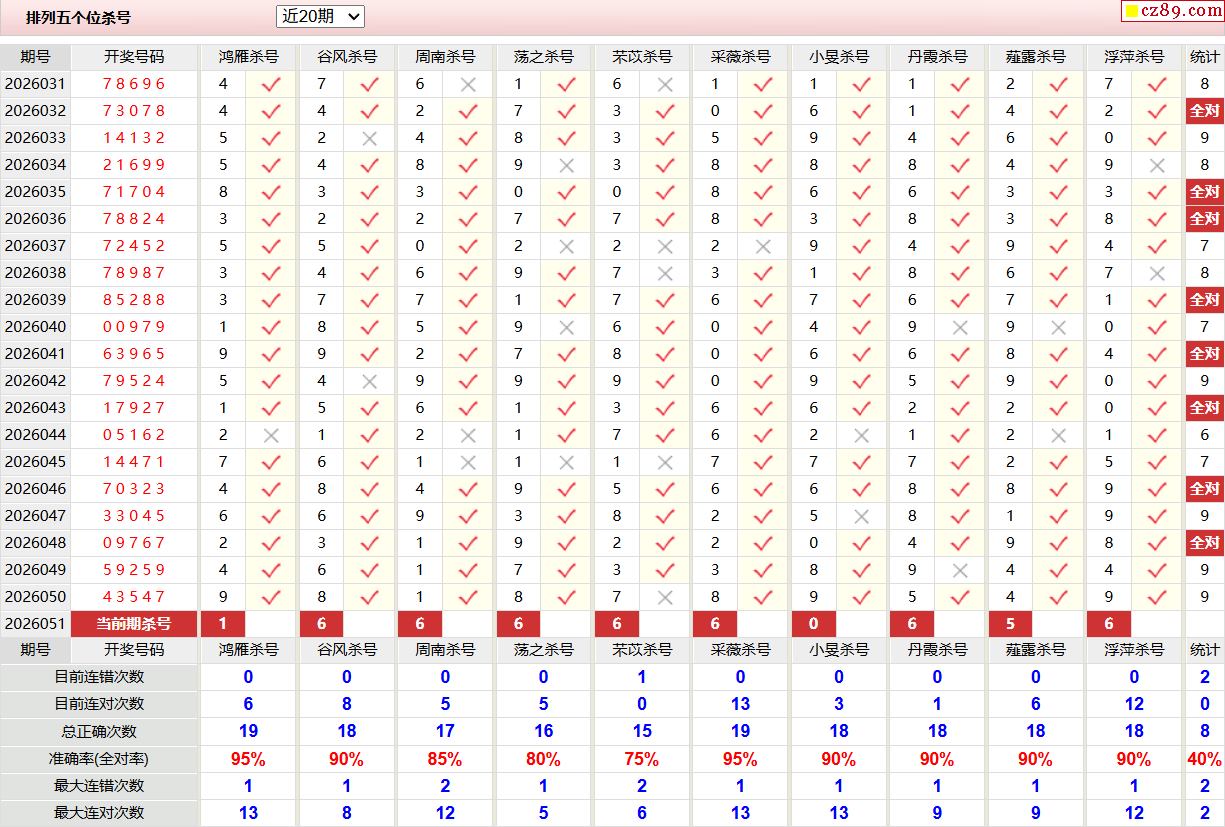1225x827 pixels.
Task: Click the top 鸿雁杀号 column header
Action: coord(248,57)
